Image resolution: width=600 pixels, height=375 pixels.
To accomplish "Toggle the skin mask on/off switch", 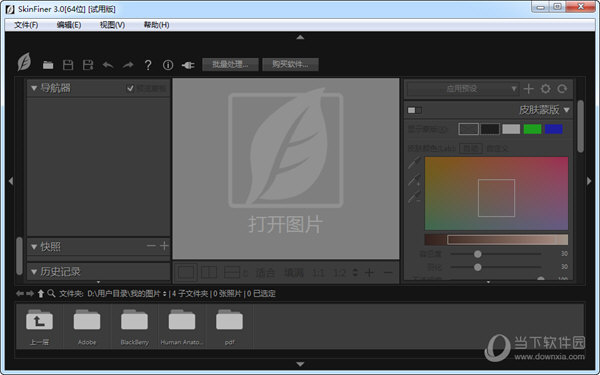I will pos(414,110).
